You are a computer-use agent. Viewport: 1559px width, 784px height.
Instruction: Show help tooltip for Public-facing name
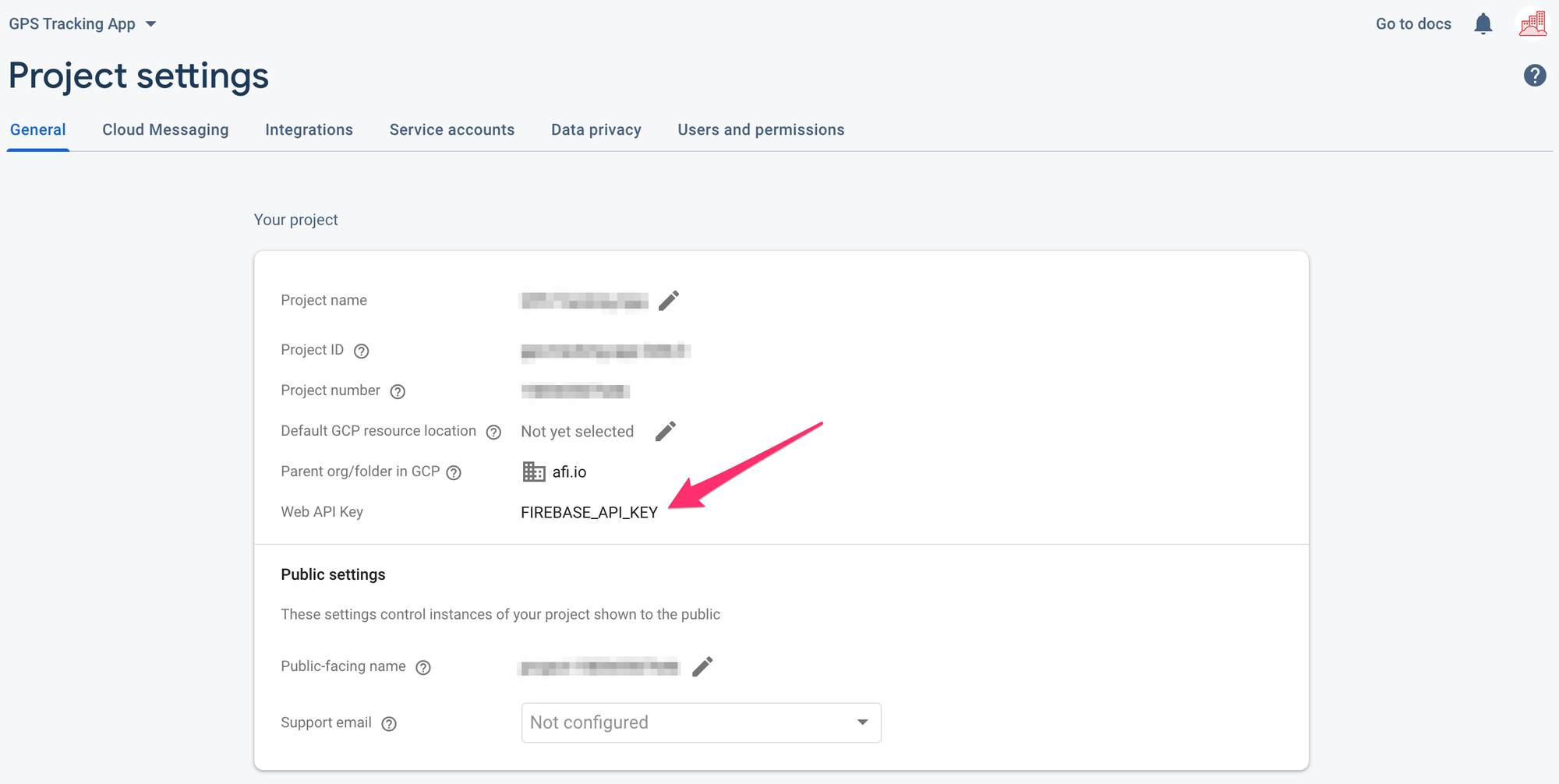pos(423,667)
